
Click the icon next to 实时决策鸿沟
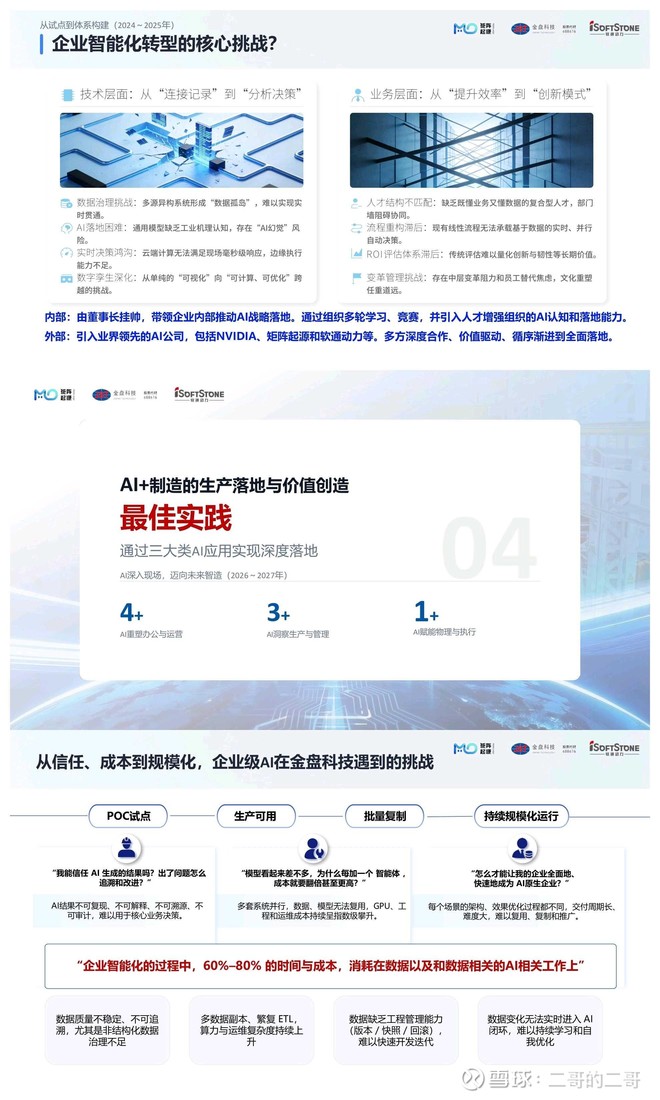(66, 253)
